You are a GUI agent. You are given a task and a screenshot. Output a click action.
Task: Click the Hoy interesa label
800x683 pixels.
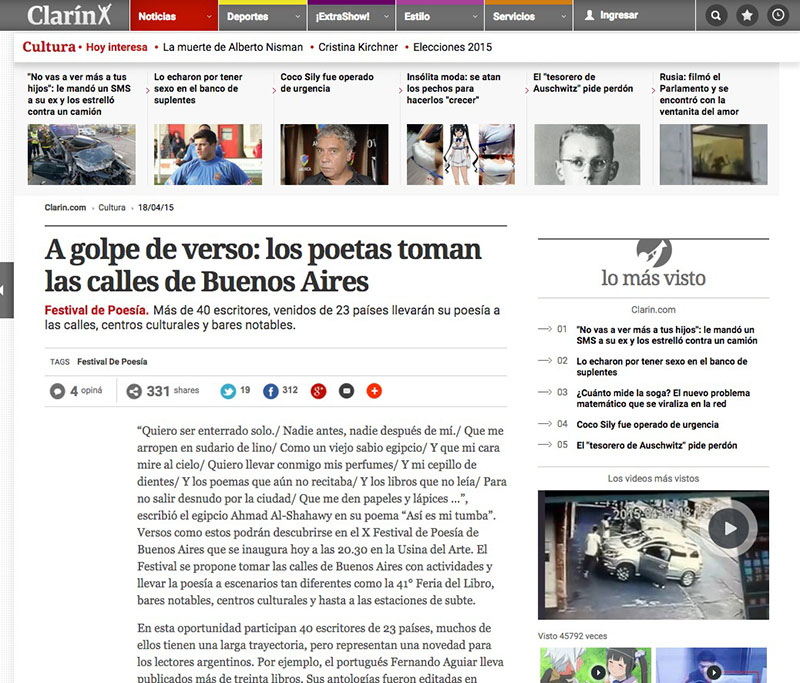[116, 47]
